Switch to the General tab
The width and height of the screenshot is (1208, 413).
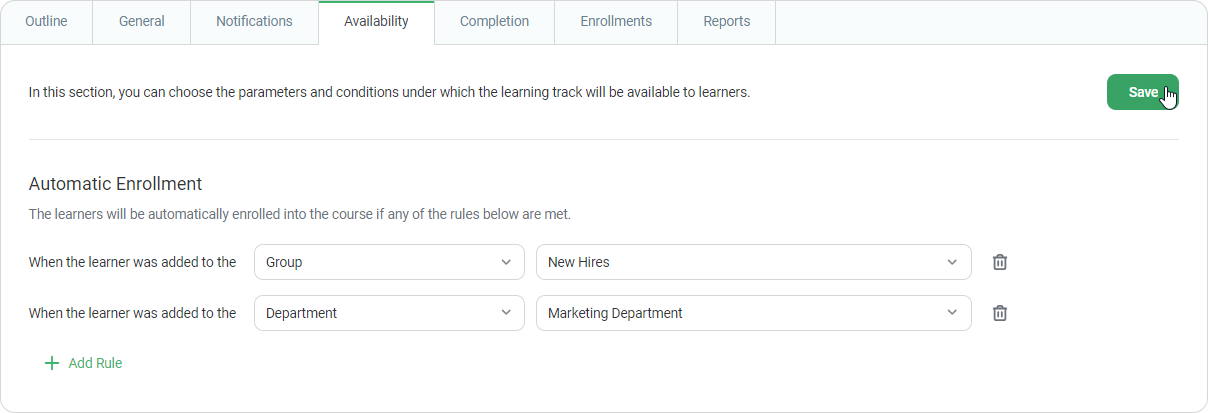click(141, 22)
